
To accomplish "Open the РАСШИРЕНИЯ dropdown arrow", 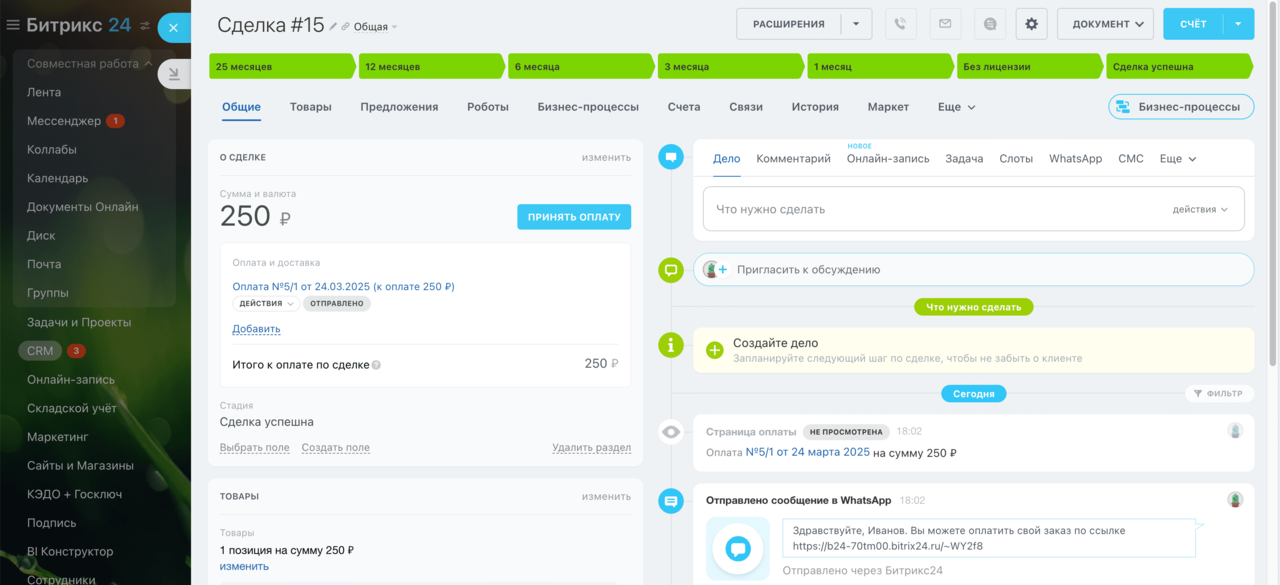I will pos(856,24).
